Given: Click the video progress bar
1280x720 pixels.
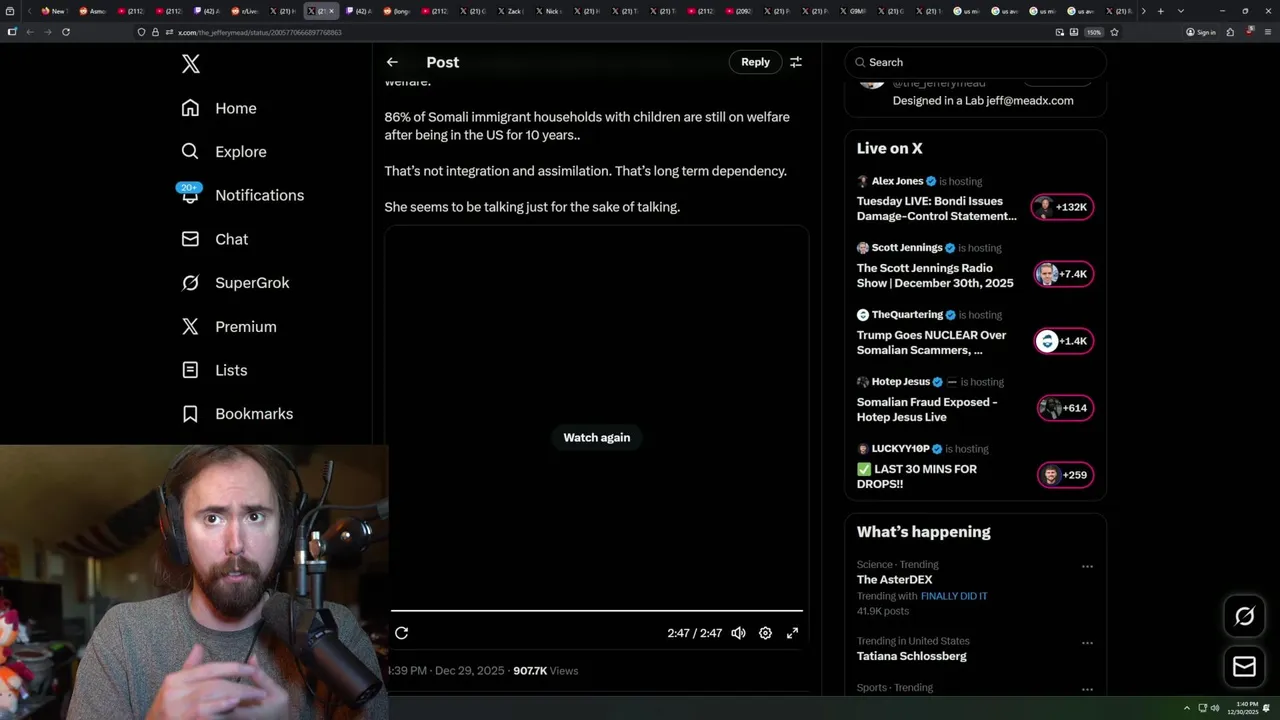Looking at the screenshot, I should pyautogui.click(x=597, y=610).
